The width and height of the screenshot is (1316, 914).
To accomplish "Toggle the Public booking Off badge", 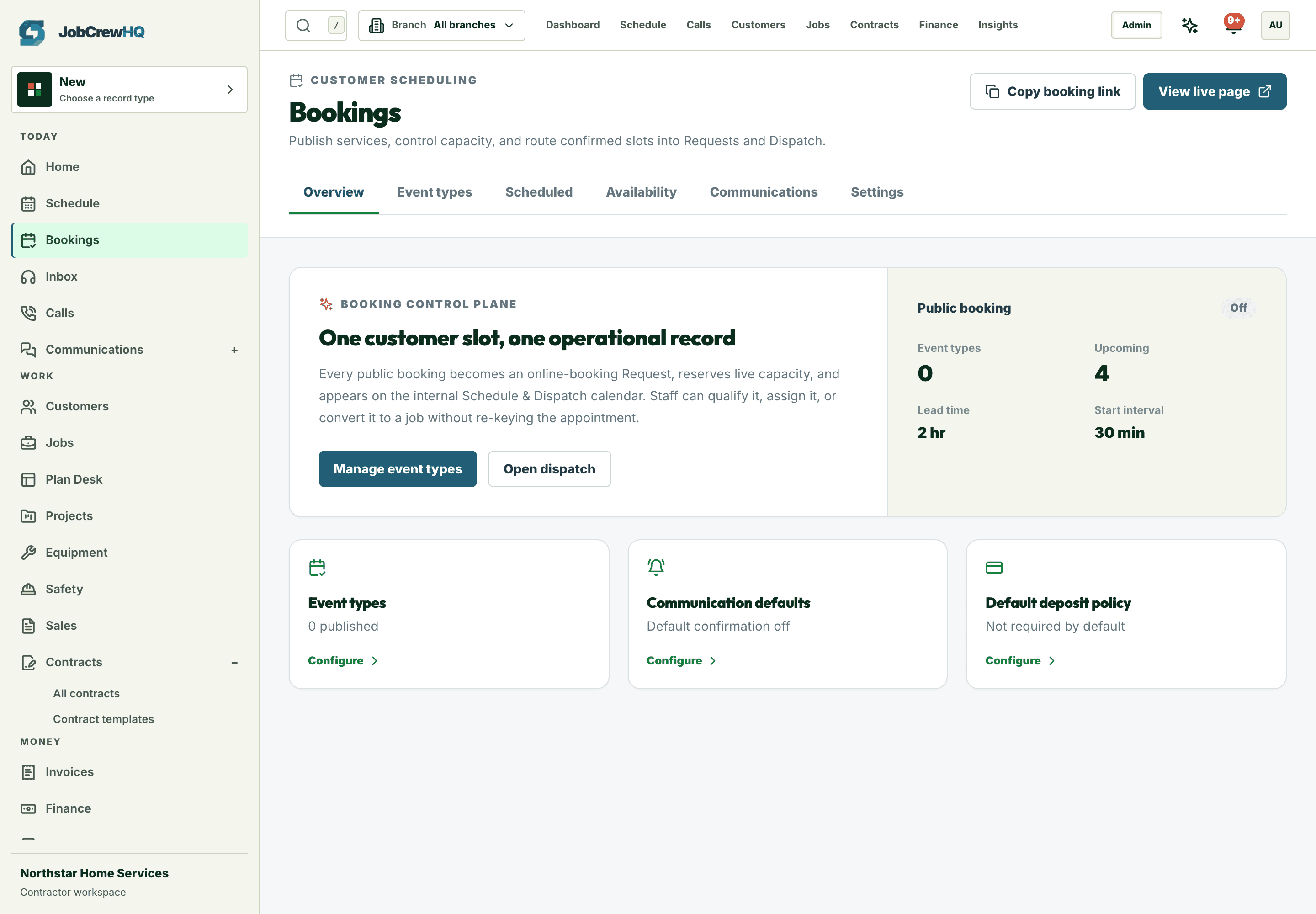I will click(1238, 308).
